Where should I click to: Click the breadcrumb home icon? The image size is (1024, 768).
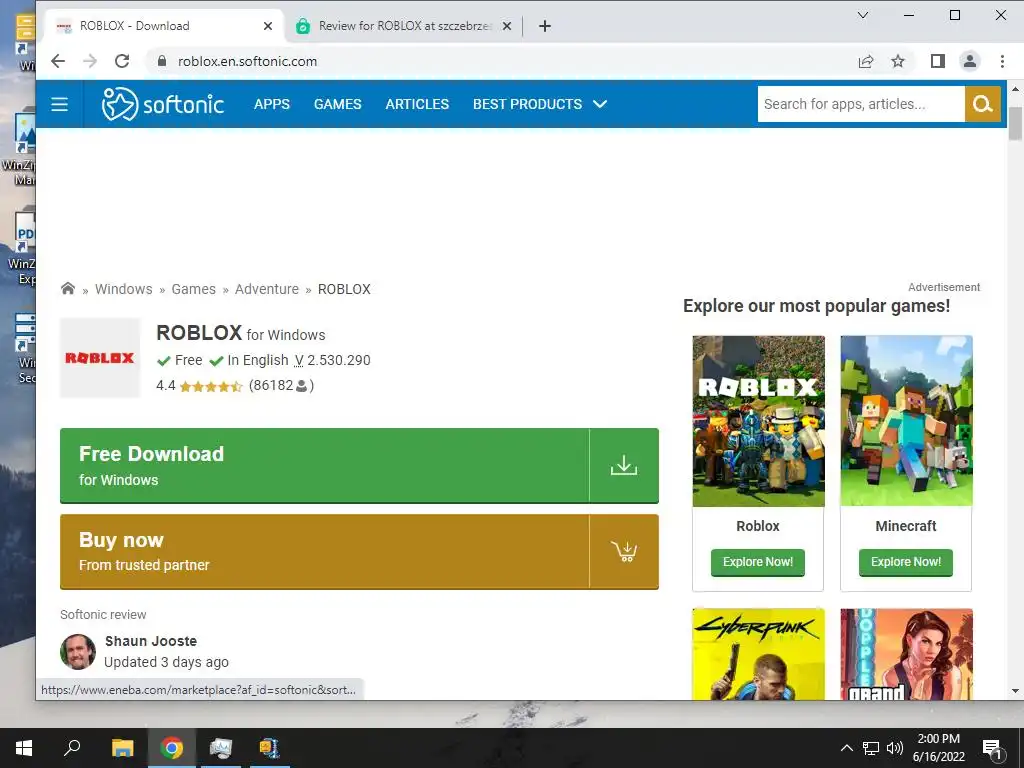click(x=68, y=289)
